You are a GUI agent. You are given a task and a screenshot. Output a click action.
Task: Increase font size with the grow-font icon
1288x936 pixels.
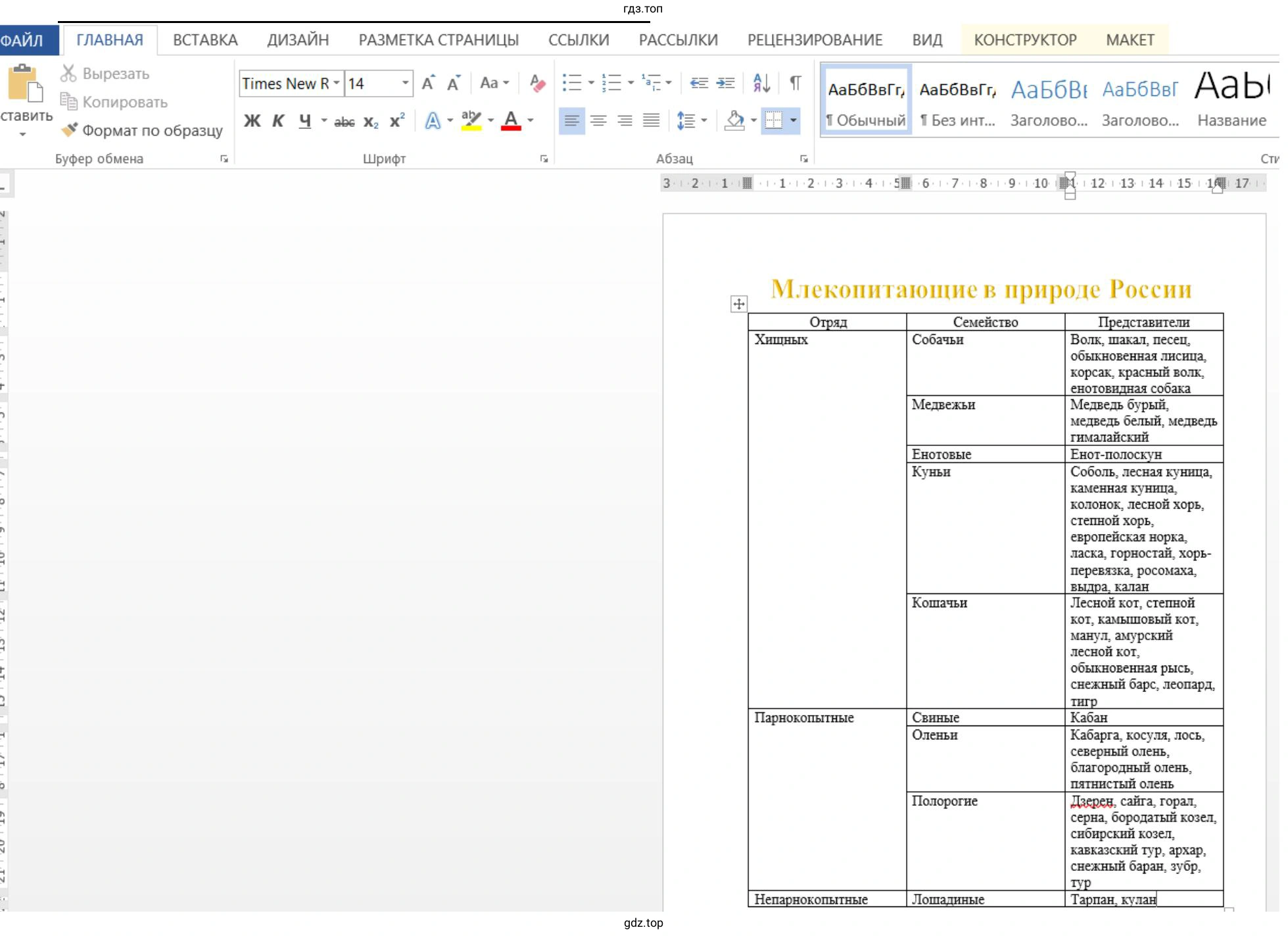click(428, 83)
